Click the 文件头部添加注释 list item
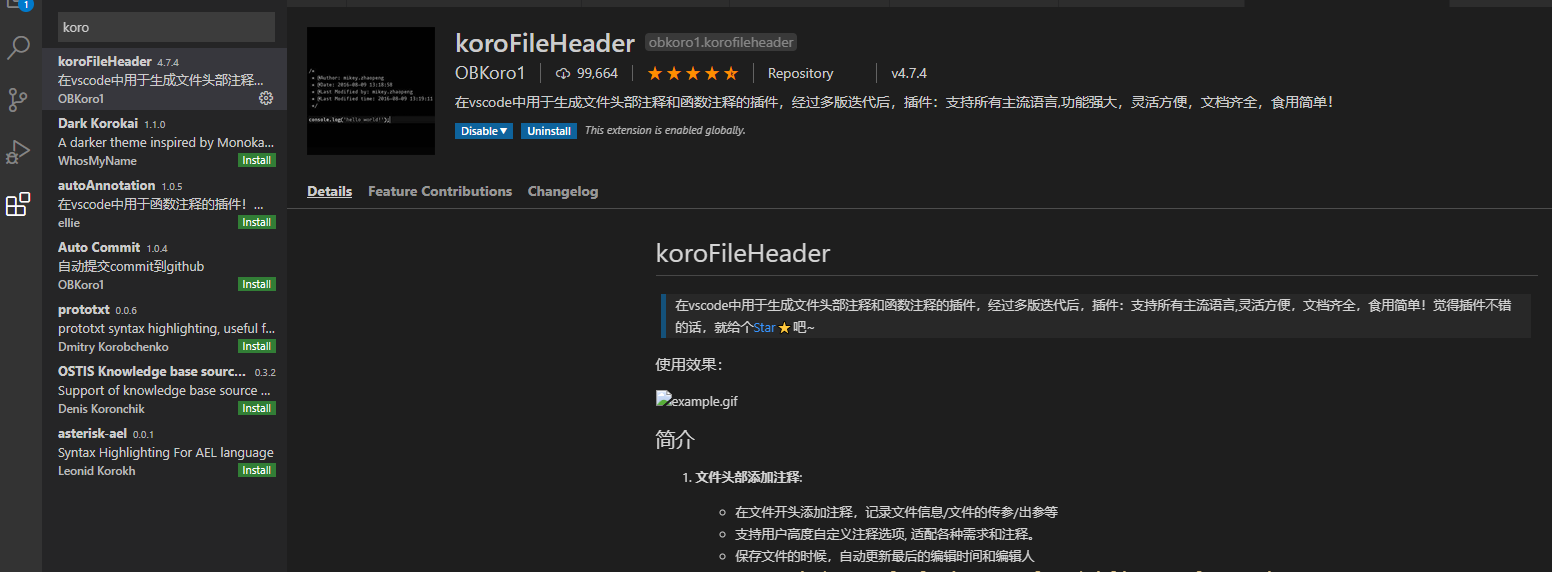Viewport: 1552px width, 572px height. (x=749, y=477)
